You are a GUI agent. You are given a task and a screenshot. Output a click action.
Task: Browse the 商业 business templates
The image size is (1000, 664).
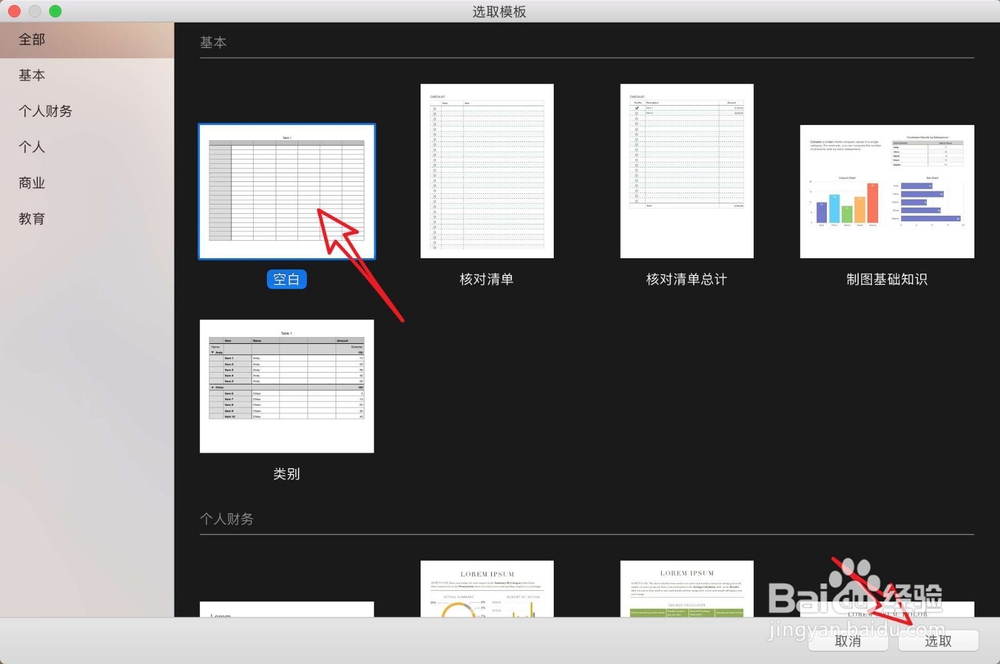(x=30, y=183)
